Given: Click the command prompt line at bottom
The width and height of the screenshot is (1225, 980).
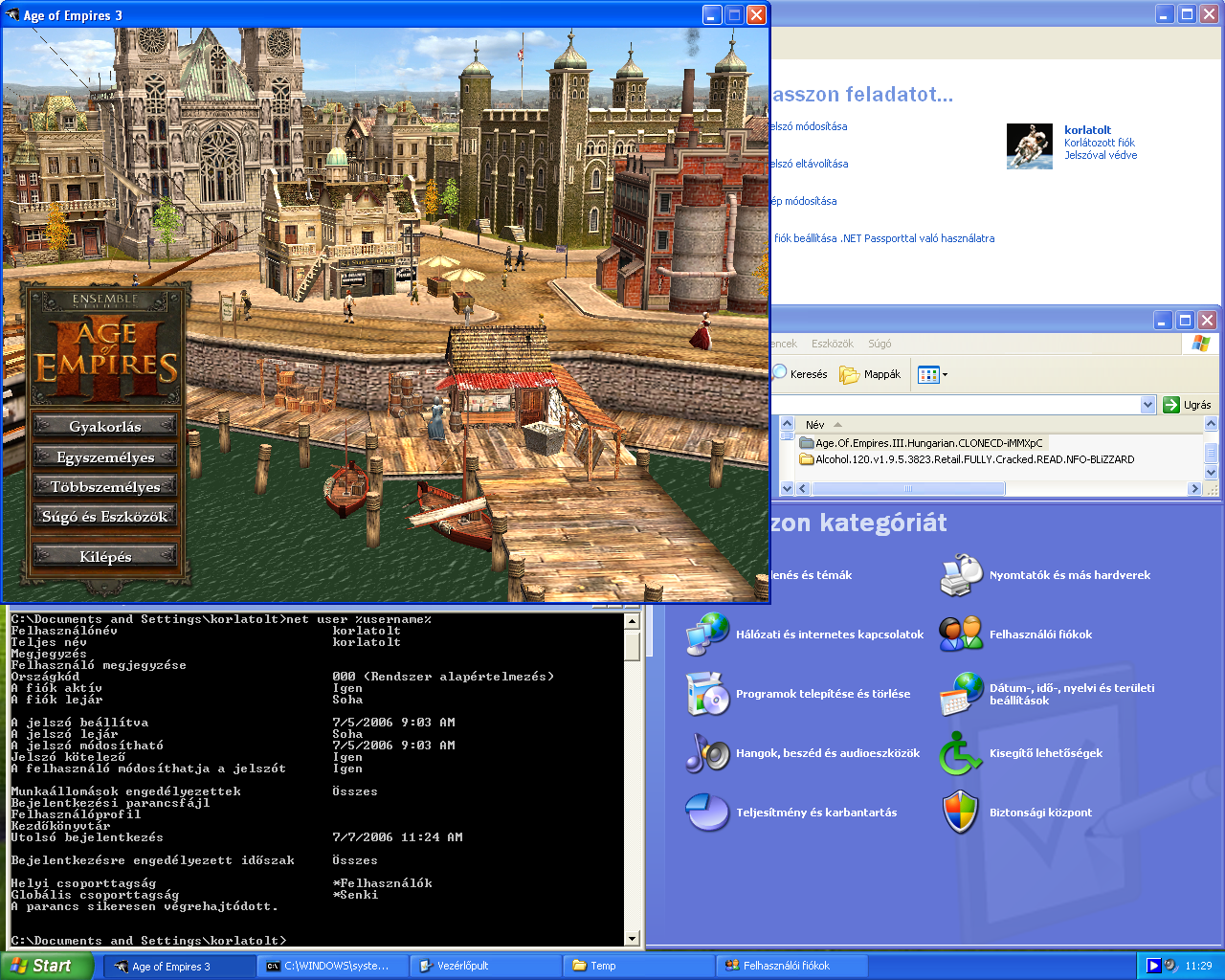Looking at the screenshot, I should 148,941.
